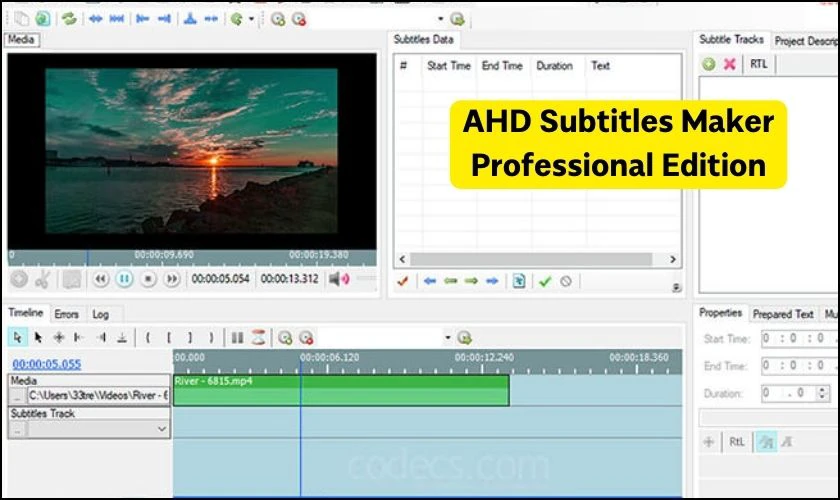
Task: Open the Errors tab
Action: 66,315
